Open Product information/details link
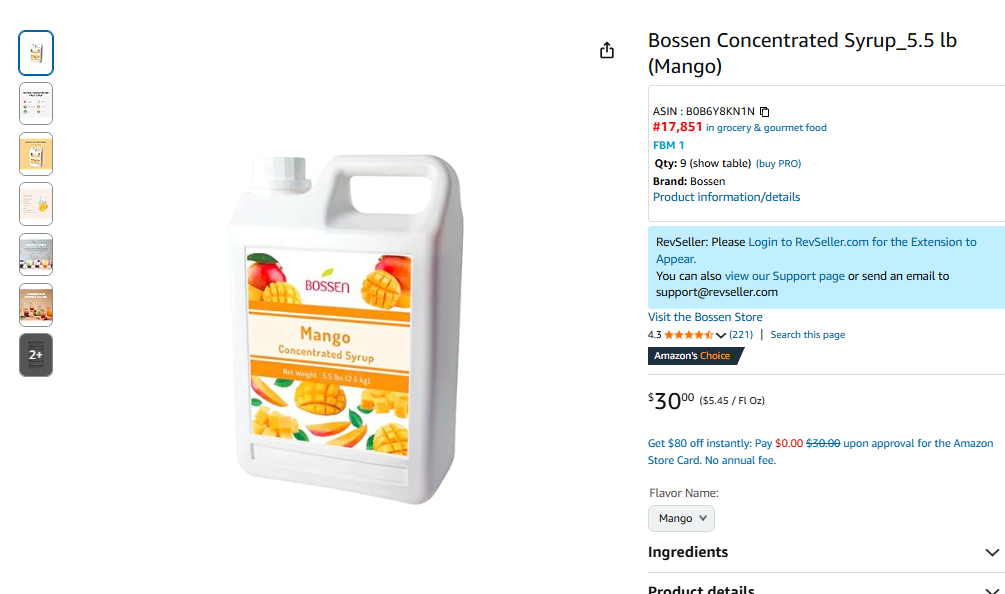Image resolution: width=1005 pixels, height=594 pixels. point(726,197)
